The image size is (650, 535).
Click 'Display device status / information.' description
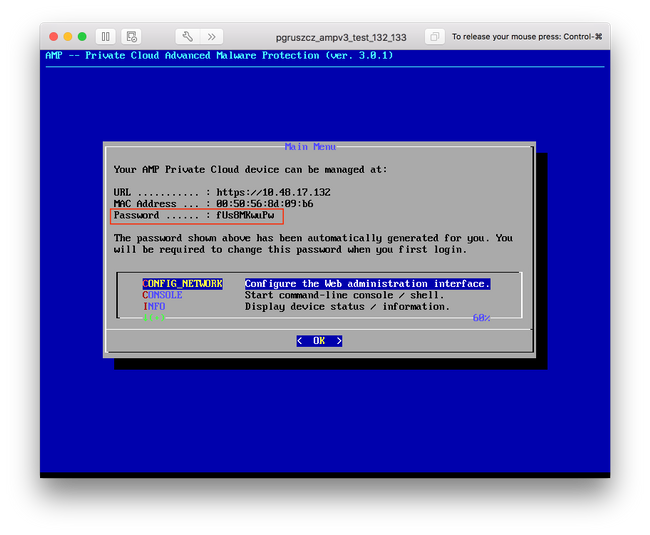[347, 307]
